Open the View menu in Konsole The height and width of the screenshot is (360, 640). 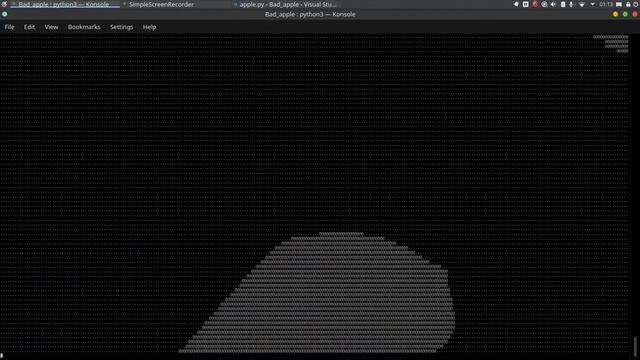point(51,27)
